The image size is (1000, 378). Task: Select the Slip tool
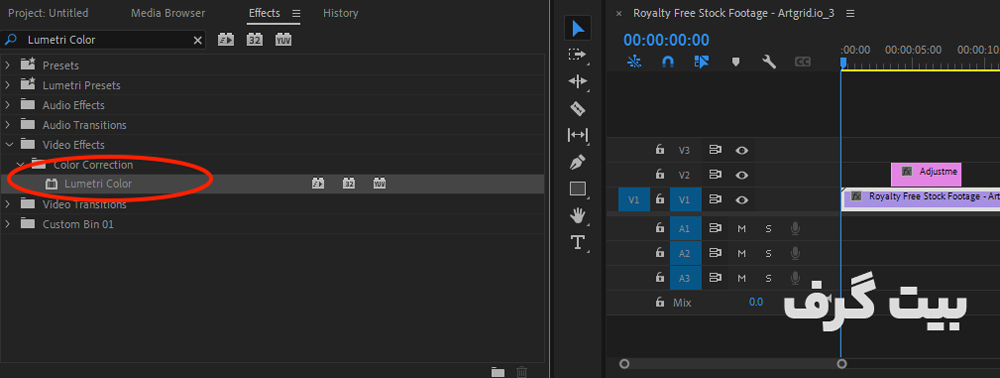[577, 135]
